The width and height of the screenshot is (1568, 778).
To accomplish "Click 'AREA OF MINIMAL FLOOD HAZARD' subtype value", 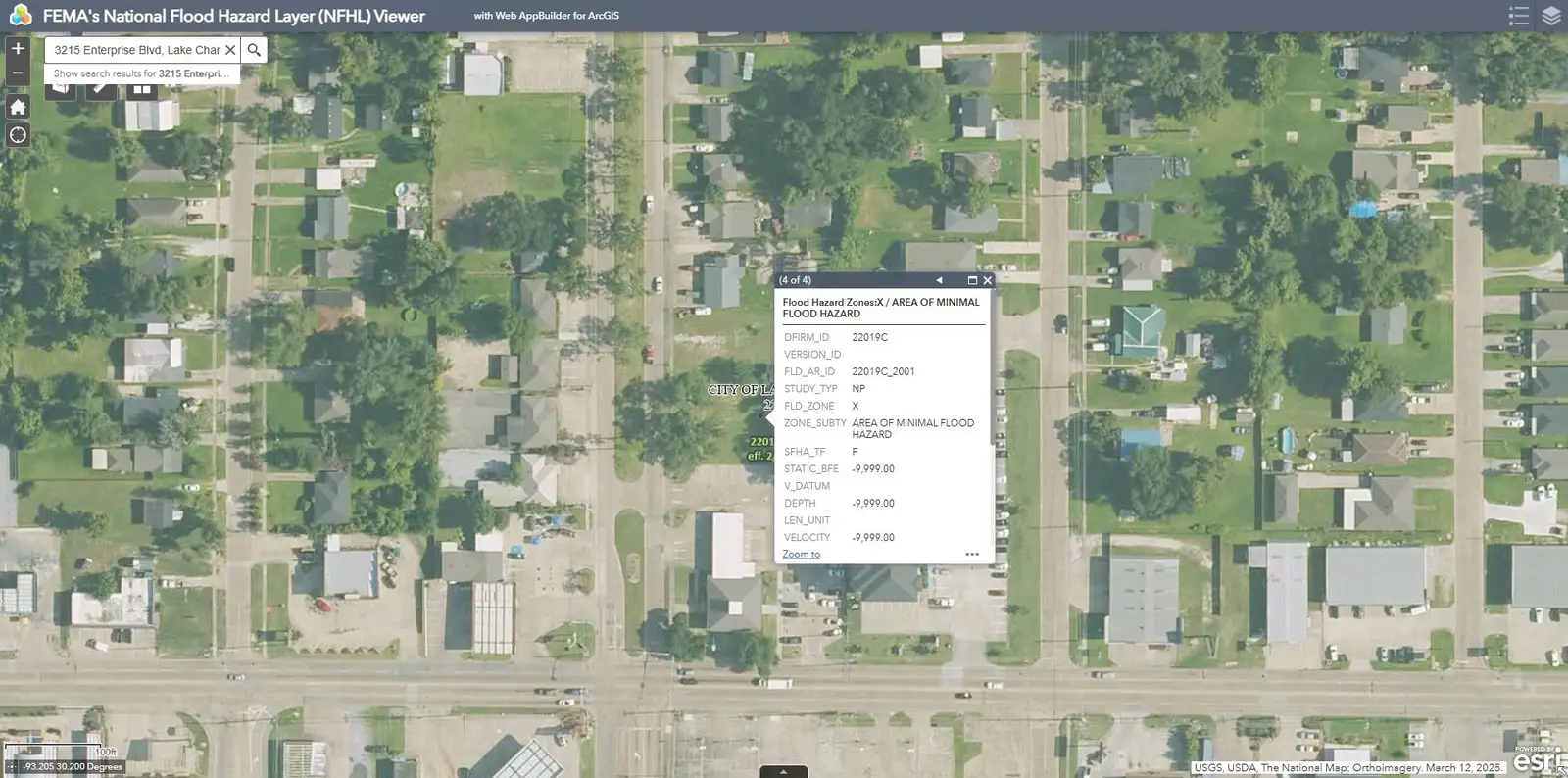I will pos(912,428).
